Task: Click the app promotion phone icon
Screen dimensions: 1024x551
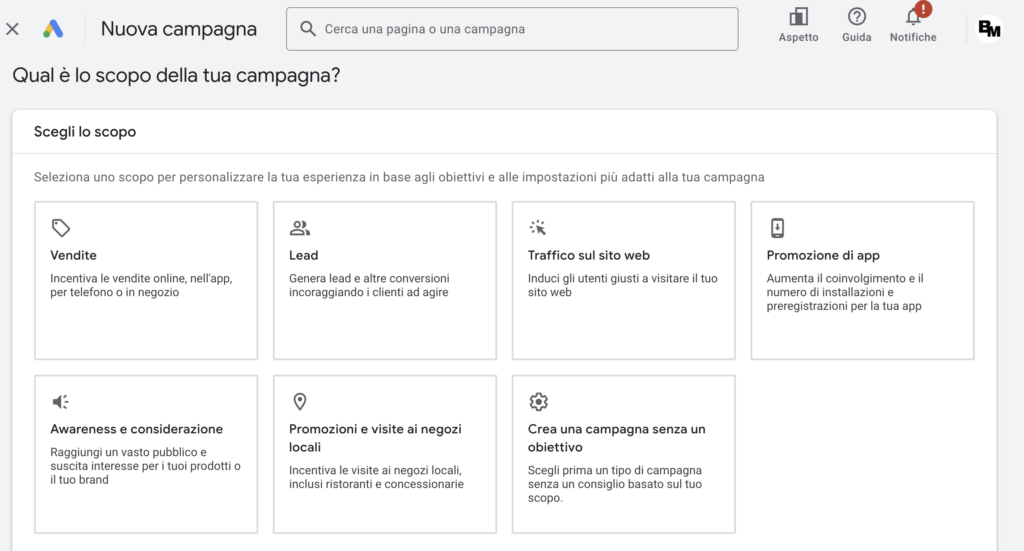Action: point(777,228)
